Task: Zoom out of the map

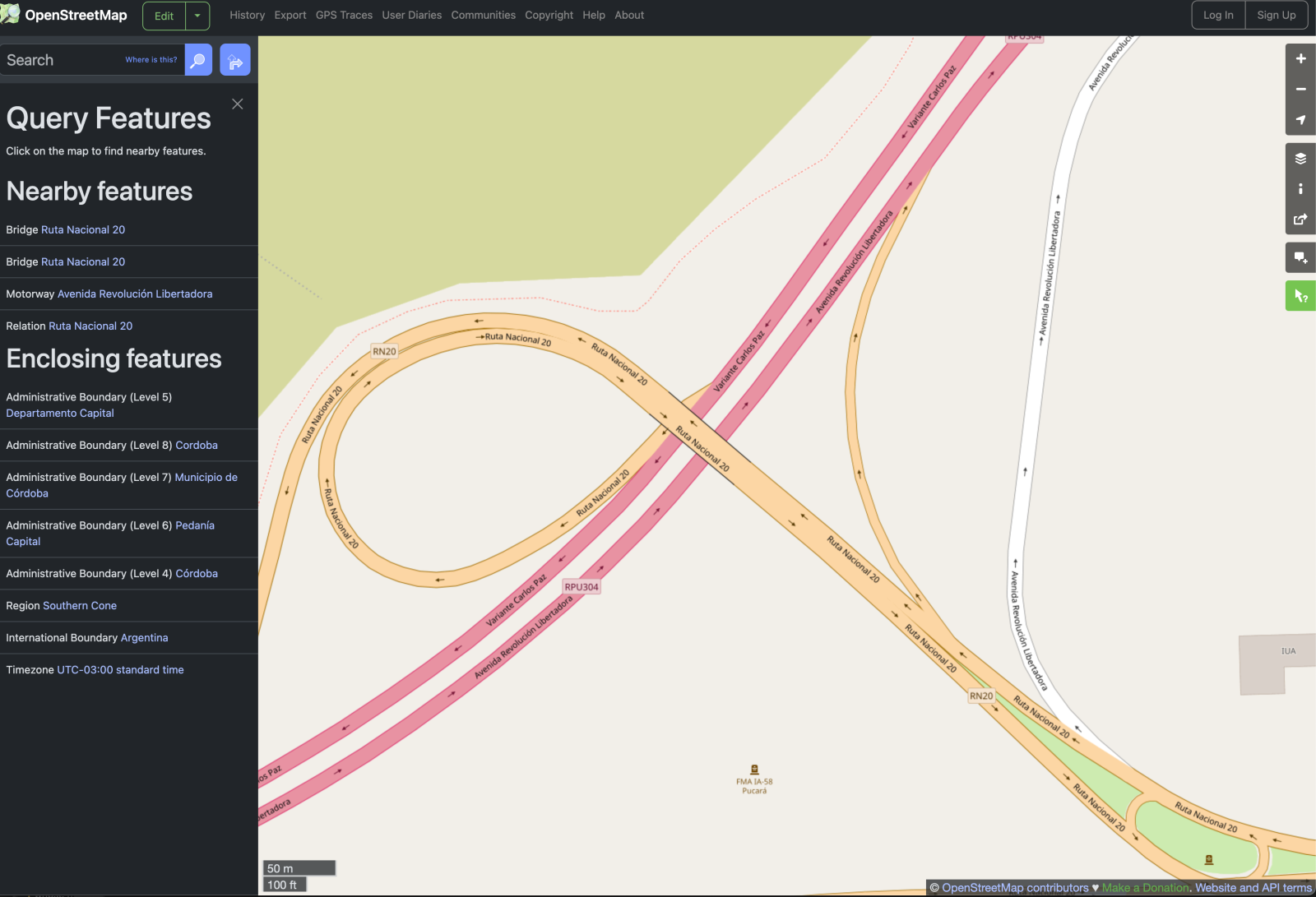Action: coord(1300,89)
